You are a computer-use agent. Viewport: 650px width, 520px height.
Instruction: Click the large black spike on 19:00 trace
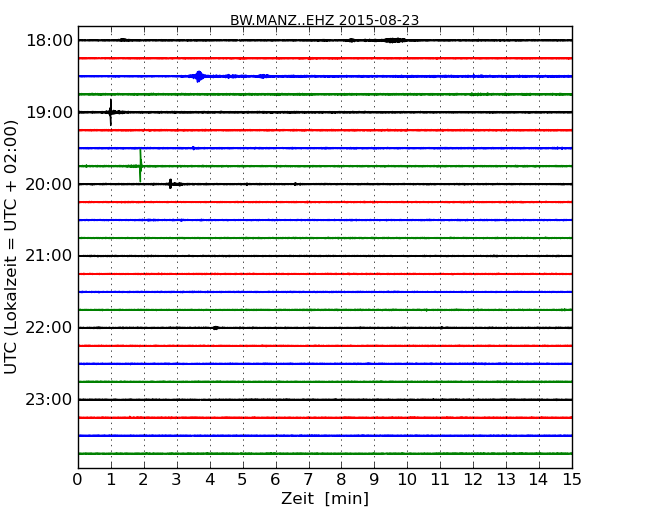(x=110, y=112)
